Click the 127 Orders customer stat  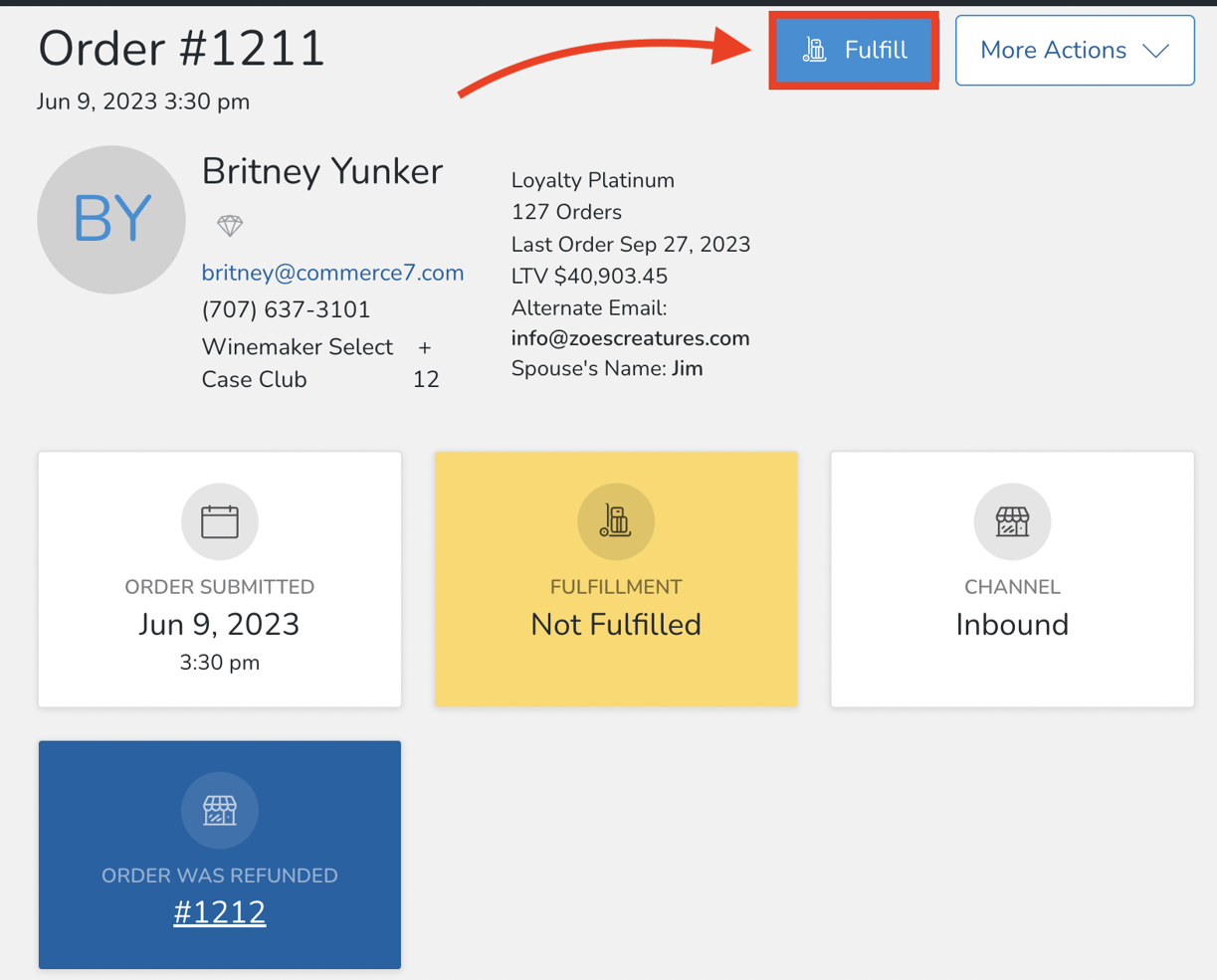click(566, 212)
